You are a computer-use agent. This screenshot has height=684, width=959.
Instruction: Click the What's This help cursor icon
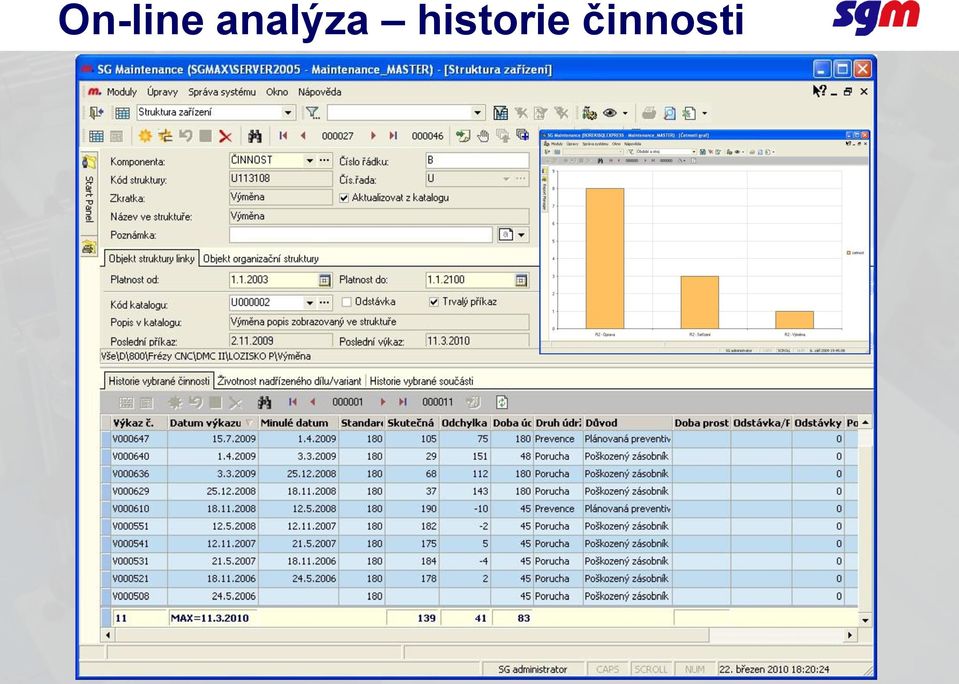(x=820, y=91)
